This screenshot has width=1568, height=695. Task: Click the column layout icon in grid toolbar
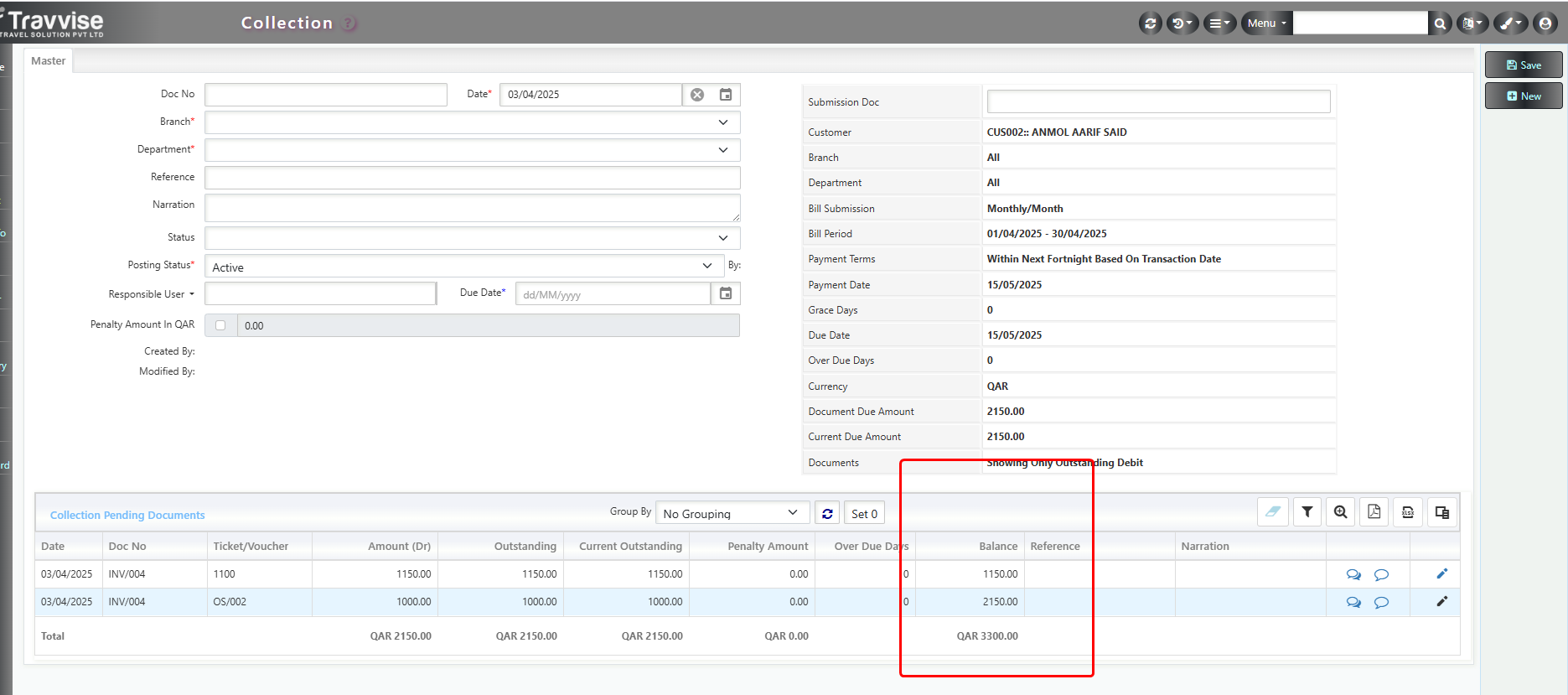(1442, 512)
